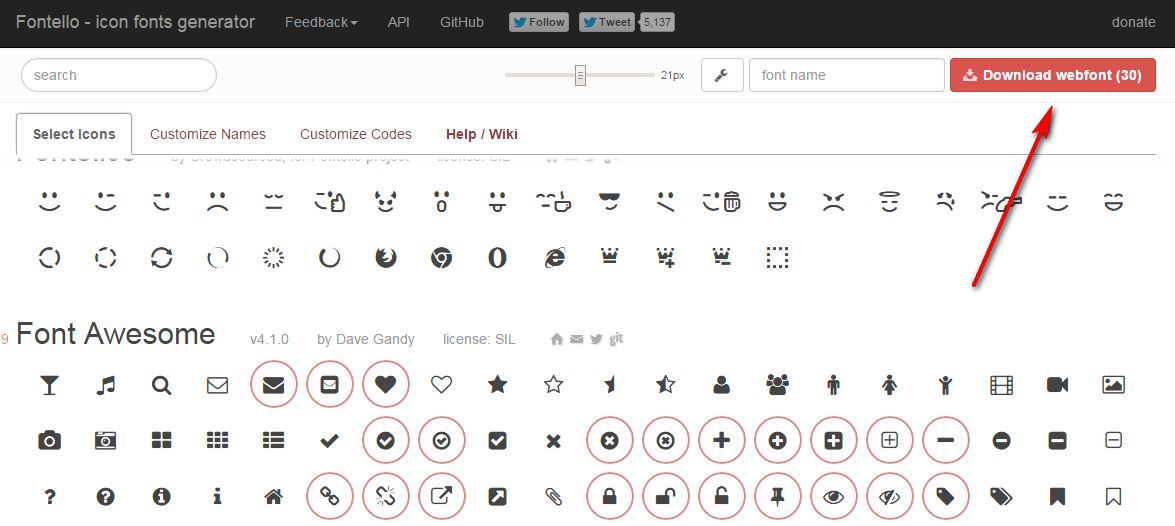The image size is (1175, 526).
Task: Click the icon size slider handle
Action: pos(580,75)
